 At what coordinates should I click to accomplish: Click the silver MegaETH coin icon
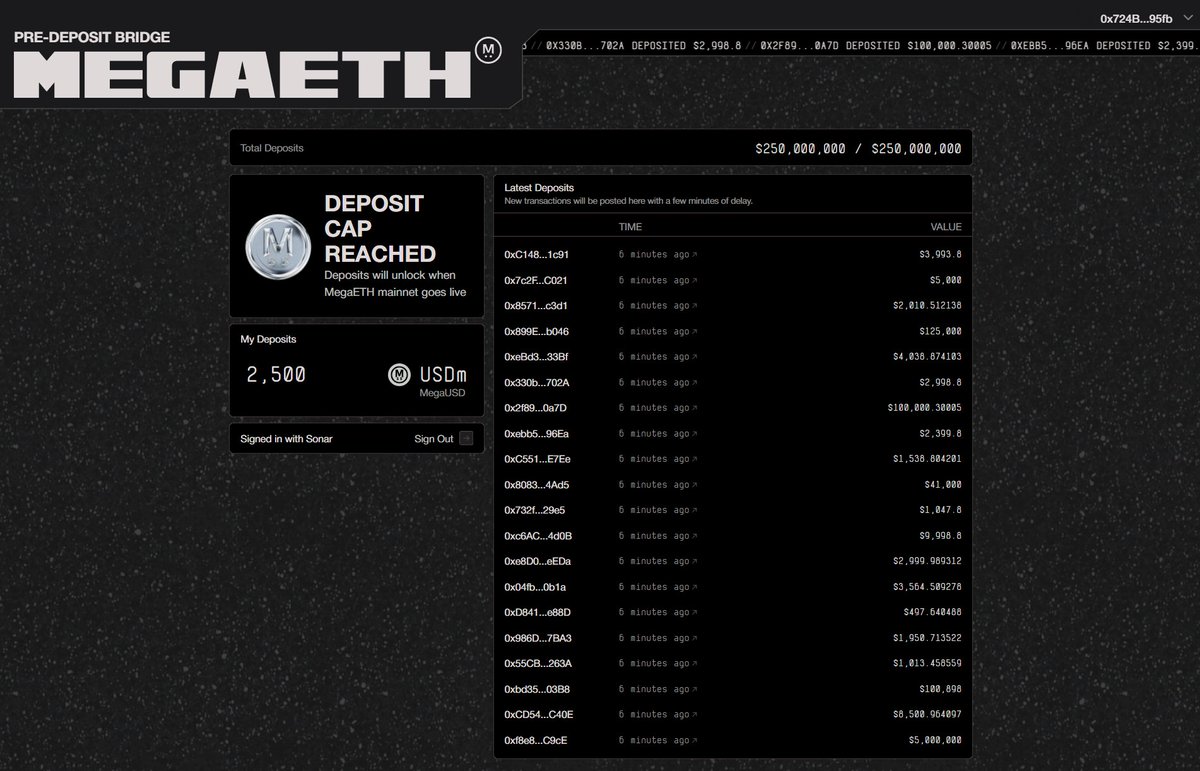tap(278, 246)
